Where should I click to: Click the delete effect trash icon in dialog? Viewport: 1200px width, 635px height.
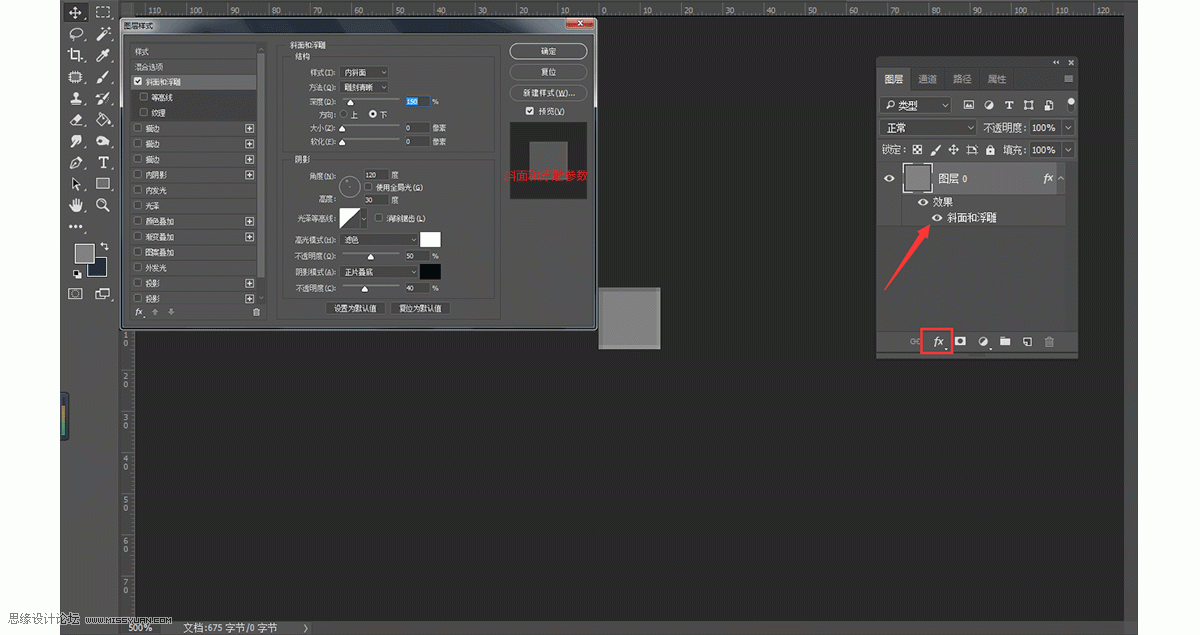click(x=256, y=312)
